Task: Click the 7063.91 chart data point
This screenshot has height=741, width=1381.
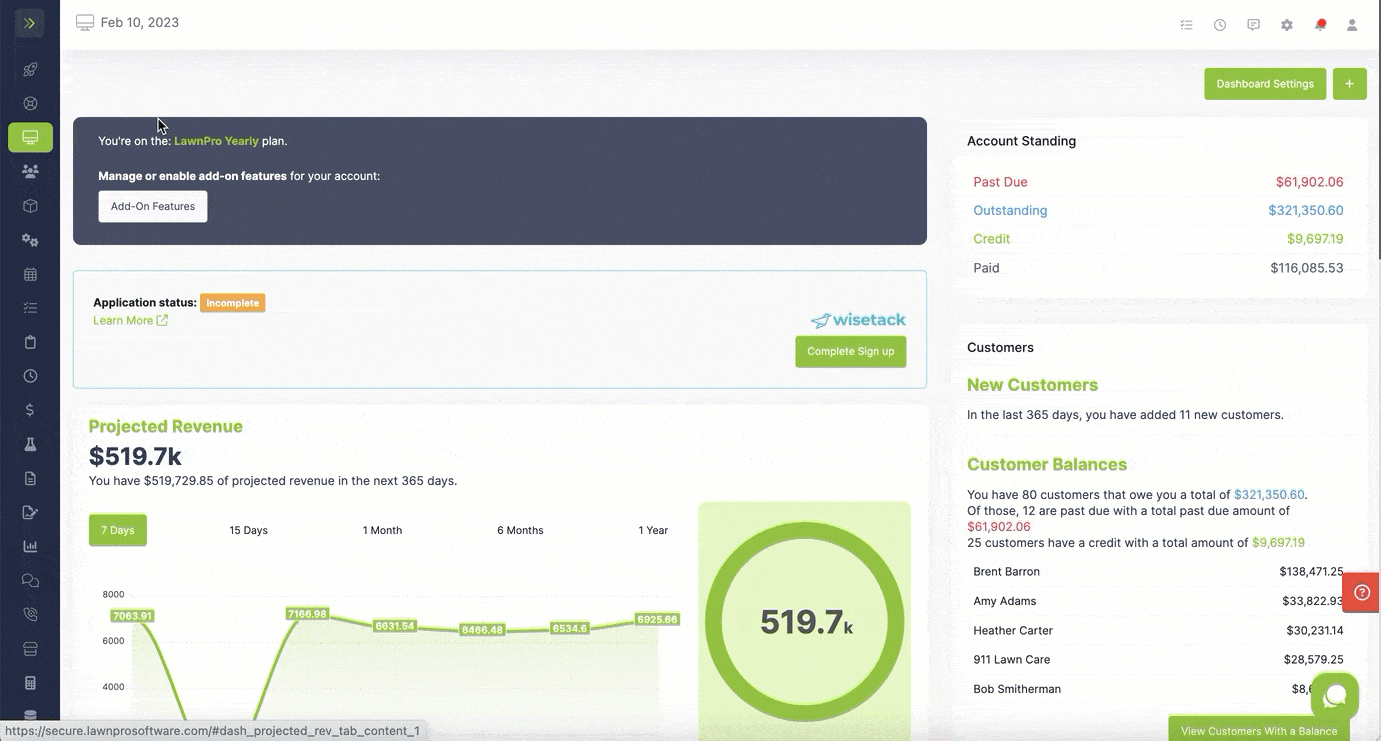Action: click(x=132, y=616)
